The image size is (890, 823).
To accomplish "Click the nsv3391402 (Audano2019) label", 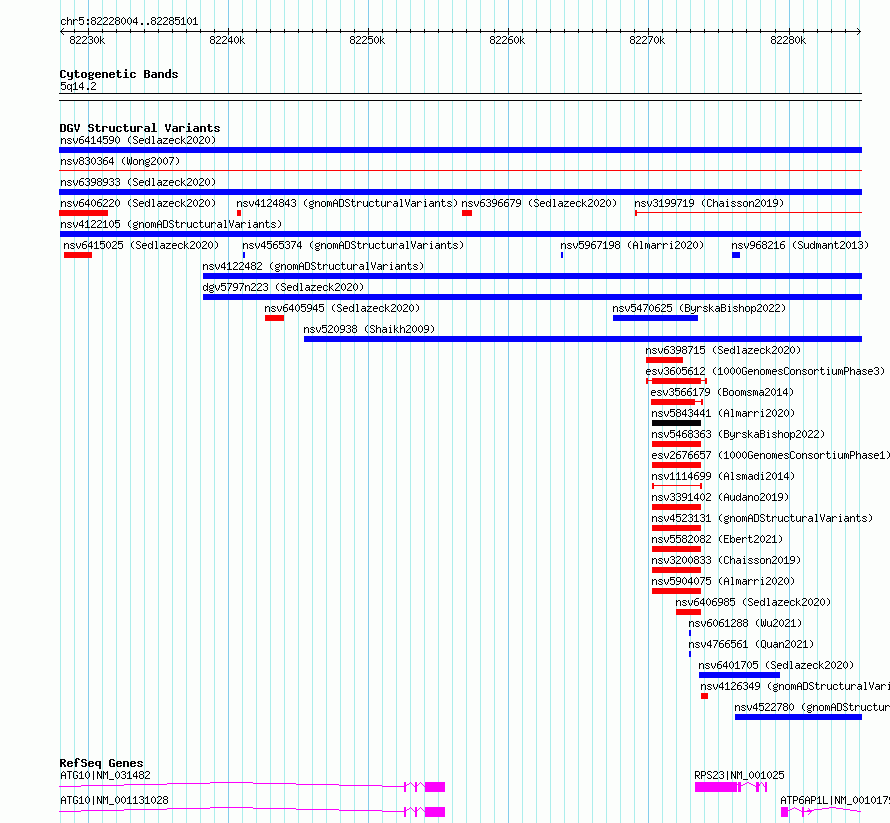I will 720,497.
